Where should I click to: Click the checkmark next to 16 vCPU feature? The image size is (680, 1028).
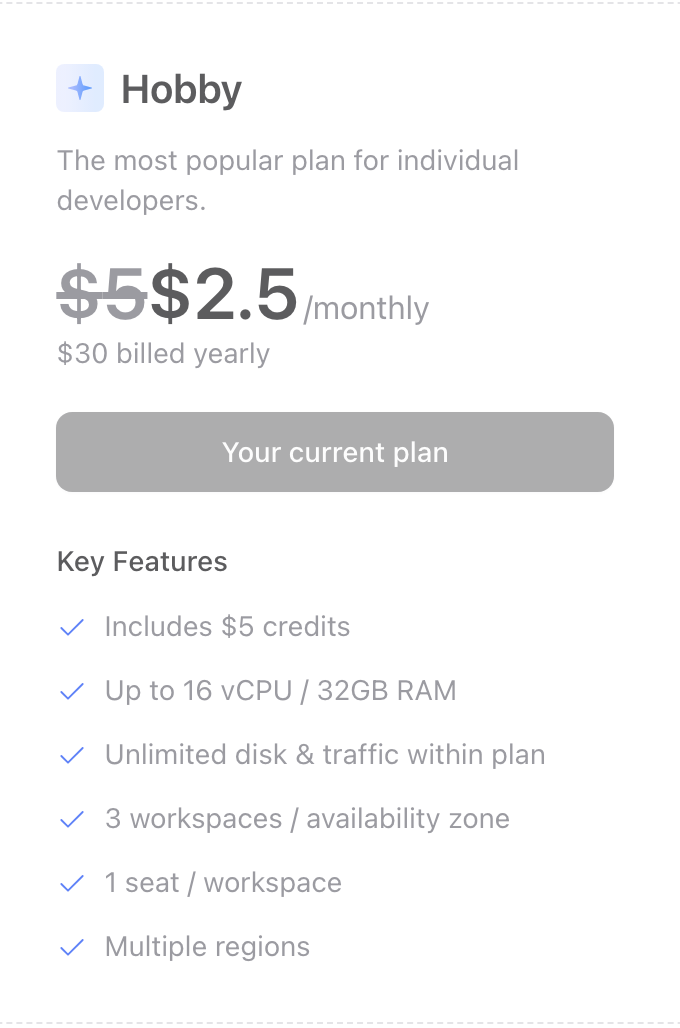[71, 691]
